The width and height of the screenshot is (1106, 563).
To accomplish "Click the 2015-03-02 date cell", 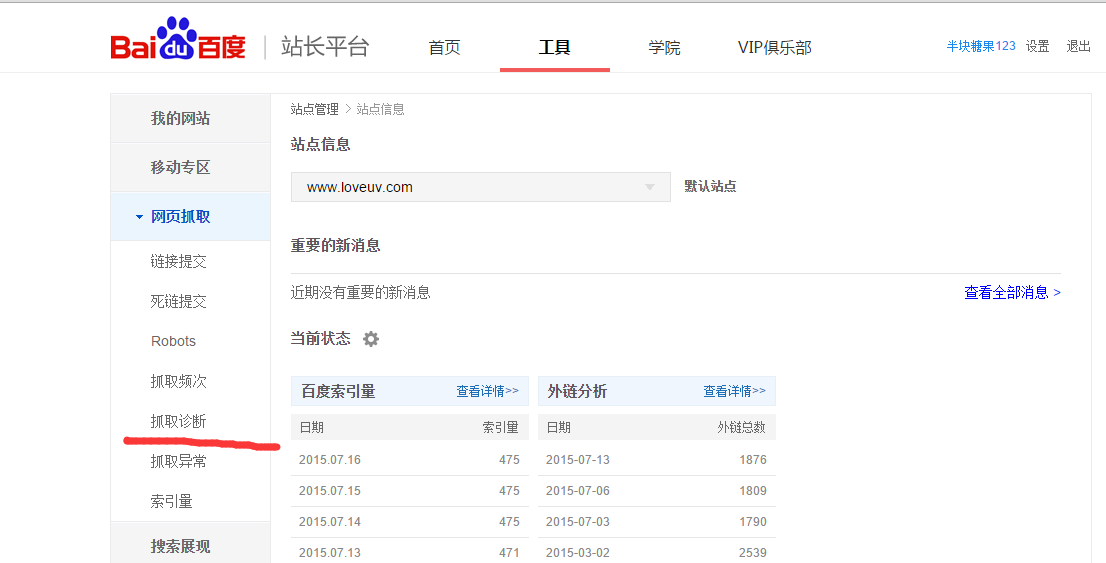I will 578,553.
